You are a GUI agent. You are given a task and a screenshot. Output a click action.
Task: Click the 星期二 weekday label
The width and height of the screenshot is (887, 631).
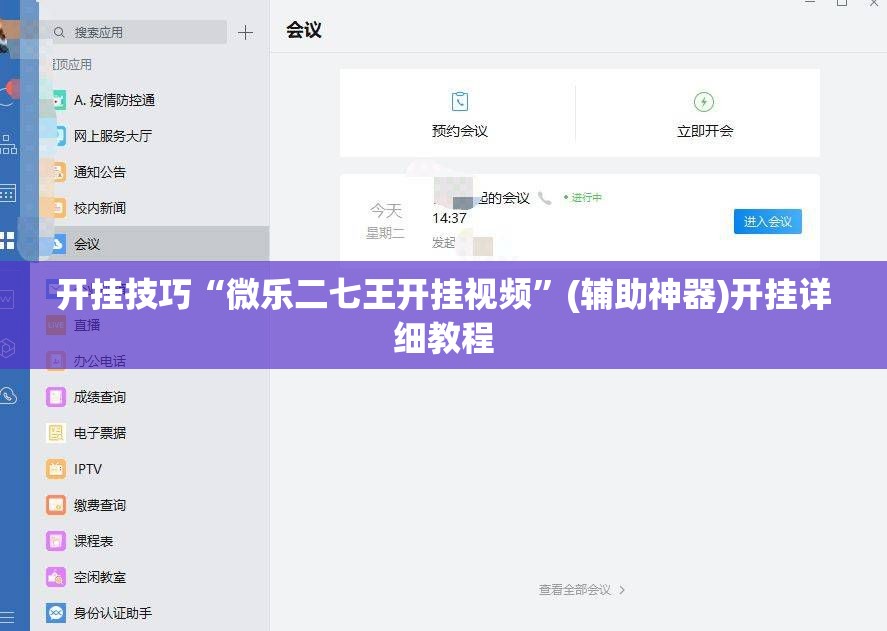click(x=385, y=233)
